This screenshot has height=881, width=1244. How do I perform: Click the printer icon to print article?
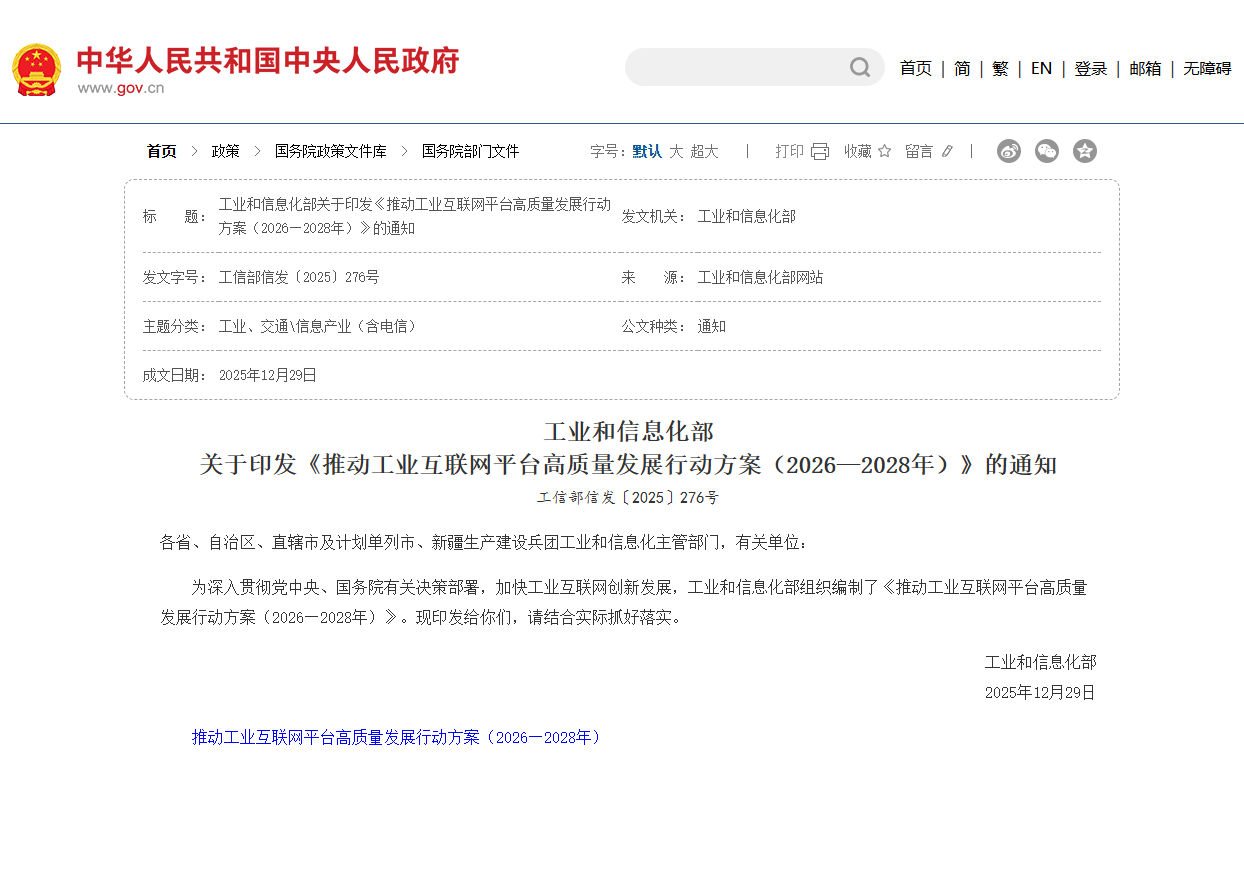tap(820, 150)
